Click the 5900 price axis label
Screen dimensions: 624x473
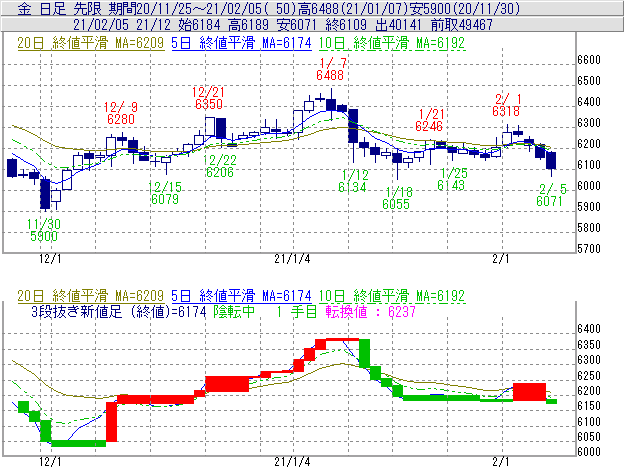click(589, 207)
